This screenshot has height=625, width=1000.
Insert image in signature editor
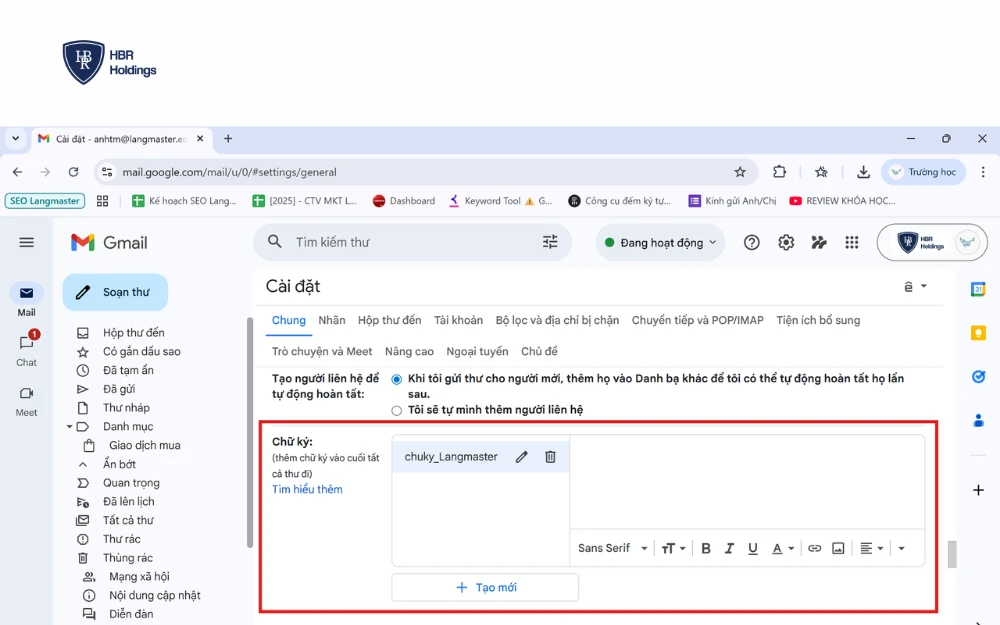838,548
